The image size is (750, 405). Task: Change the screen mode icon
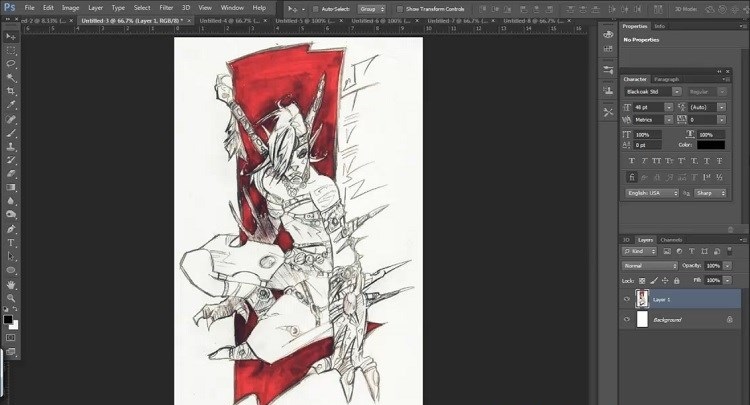point(11,351)
